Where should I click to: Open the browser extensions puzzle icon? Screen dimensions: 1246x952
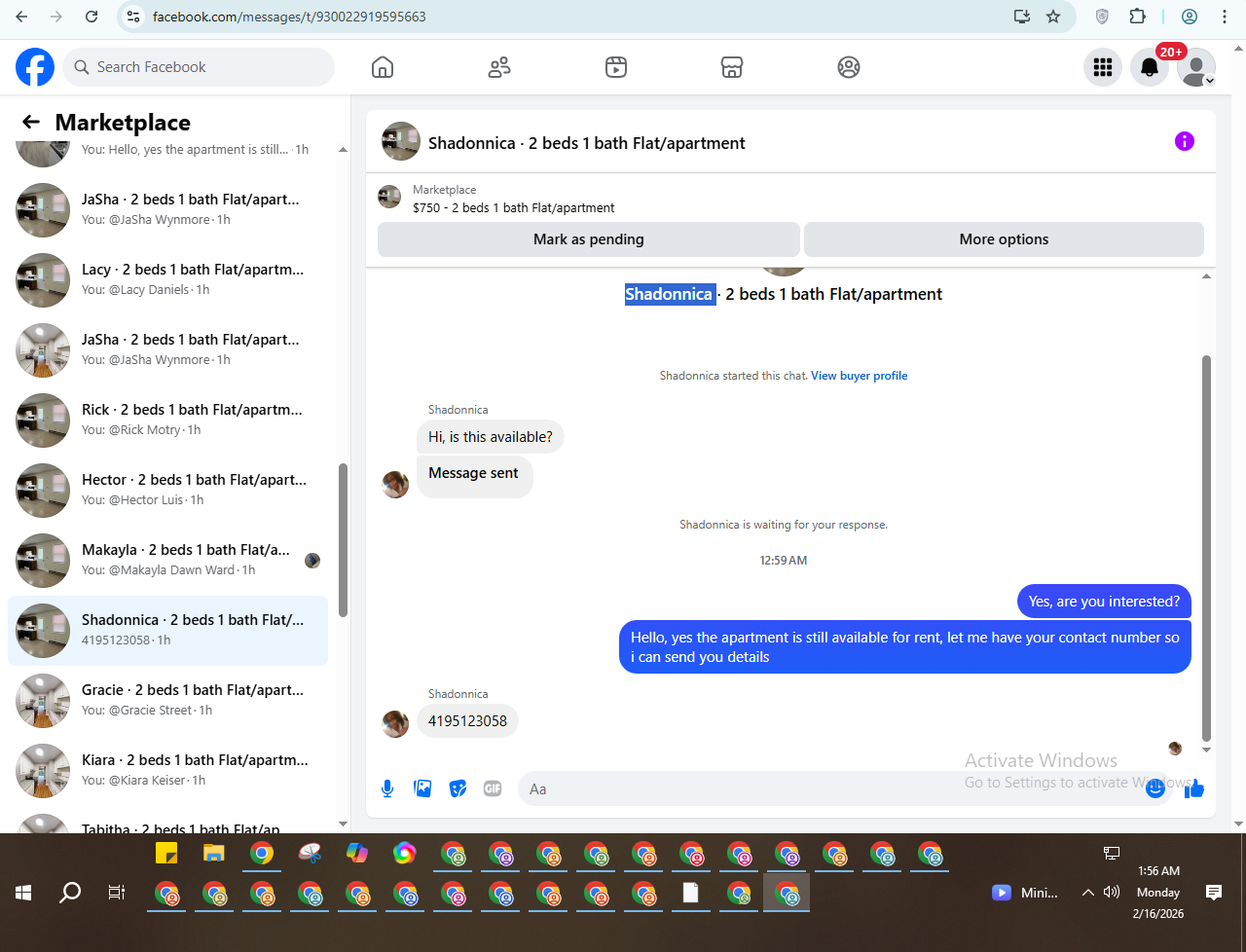pos(1137,17)
